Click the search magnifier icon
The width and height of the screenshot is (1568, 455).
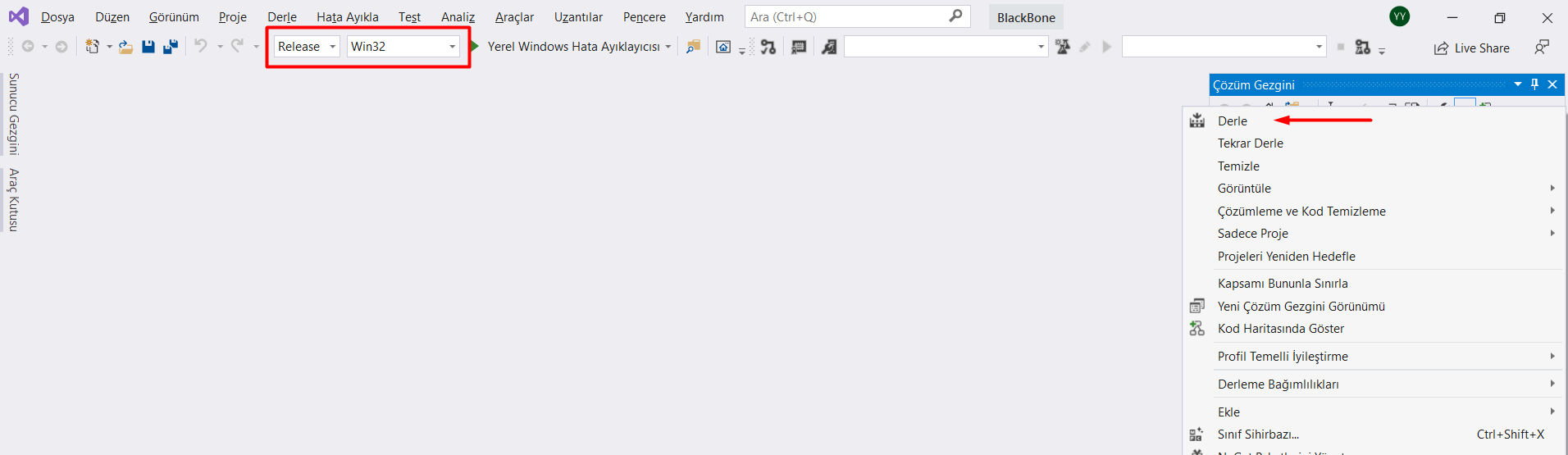point(955,16)
